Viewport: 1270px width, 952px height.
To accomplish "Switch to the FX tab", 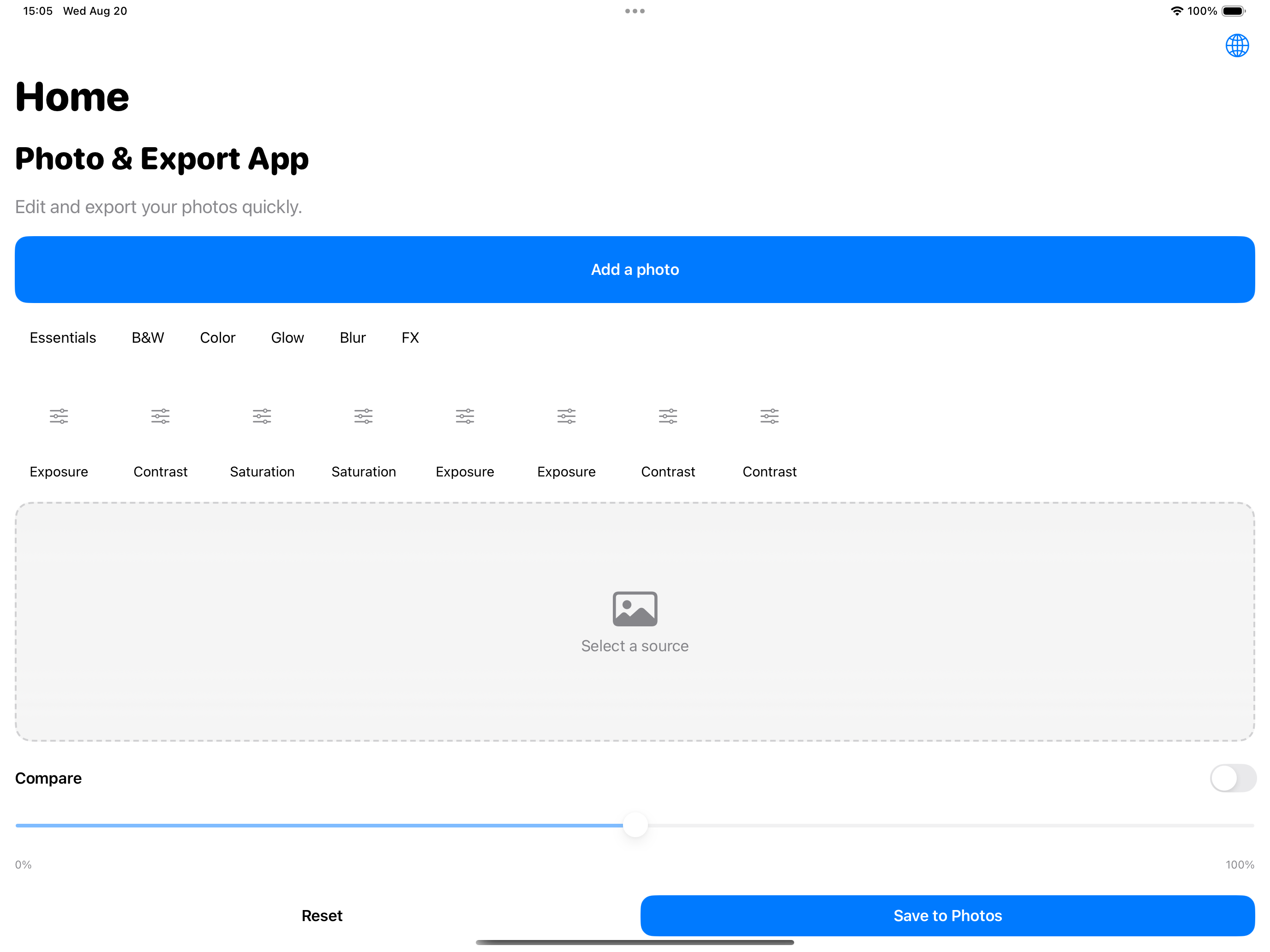I will [410, 338].
